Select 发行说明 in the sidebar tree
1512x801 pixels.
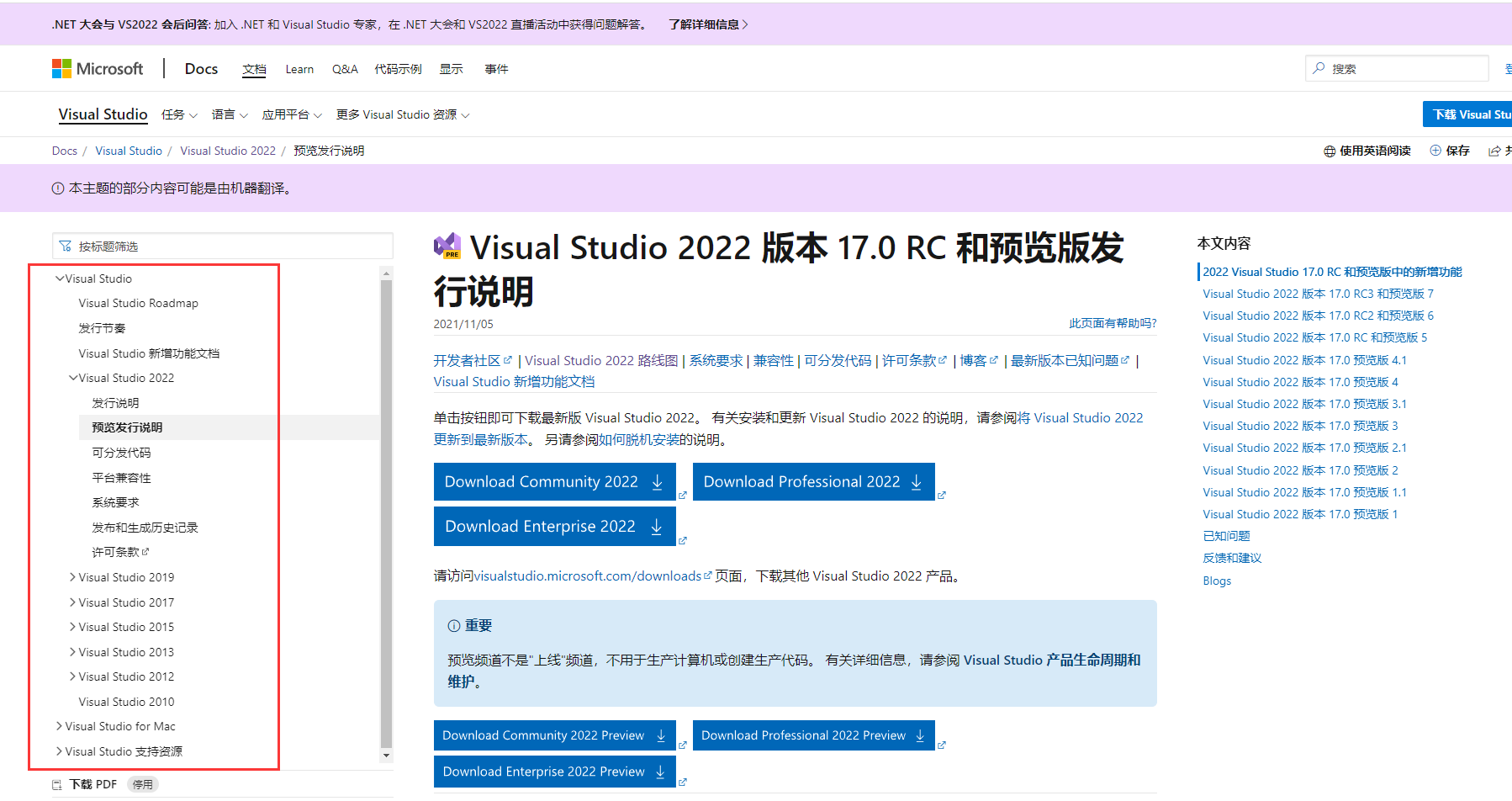pos(115,403)
